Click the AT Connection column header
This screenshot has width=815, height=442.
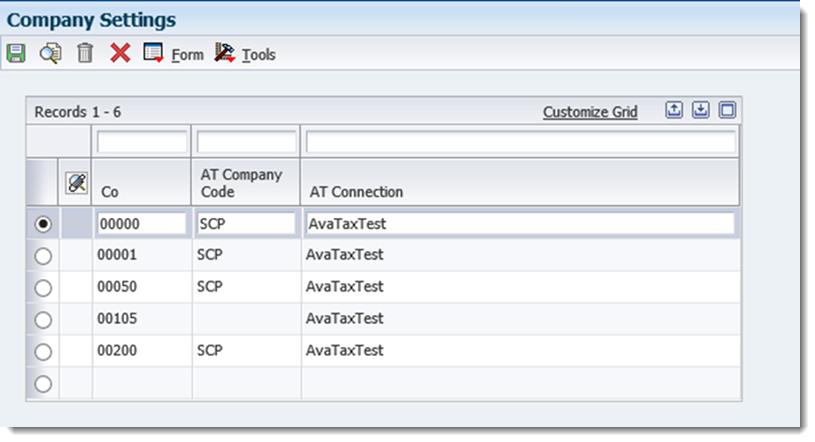[x=356, y=192]
